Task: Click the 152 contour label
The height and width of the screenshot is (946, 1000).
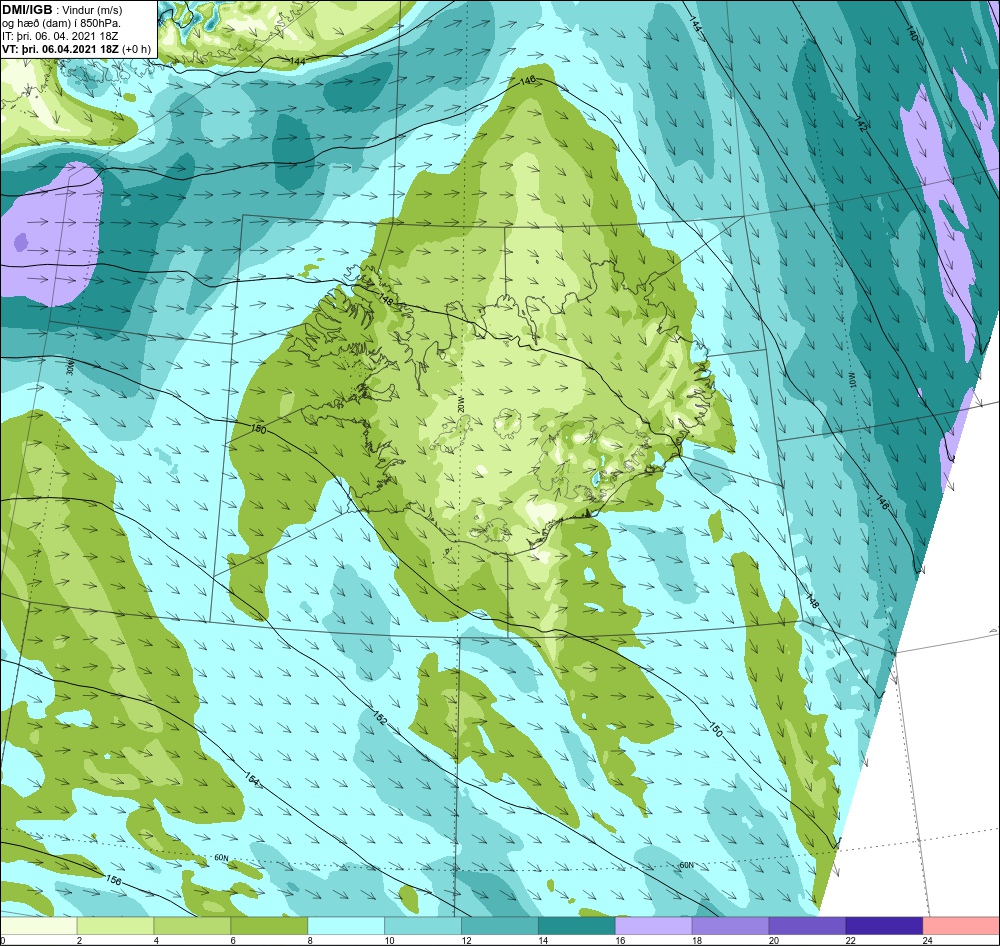Action: tap(379, 718)
